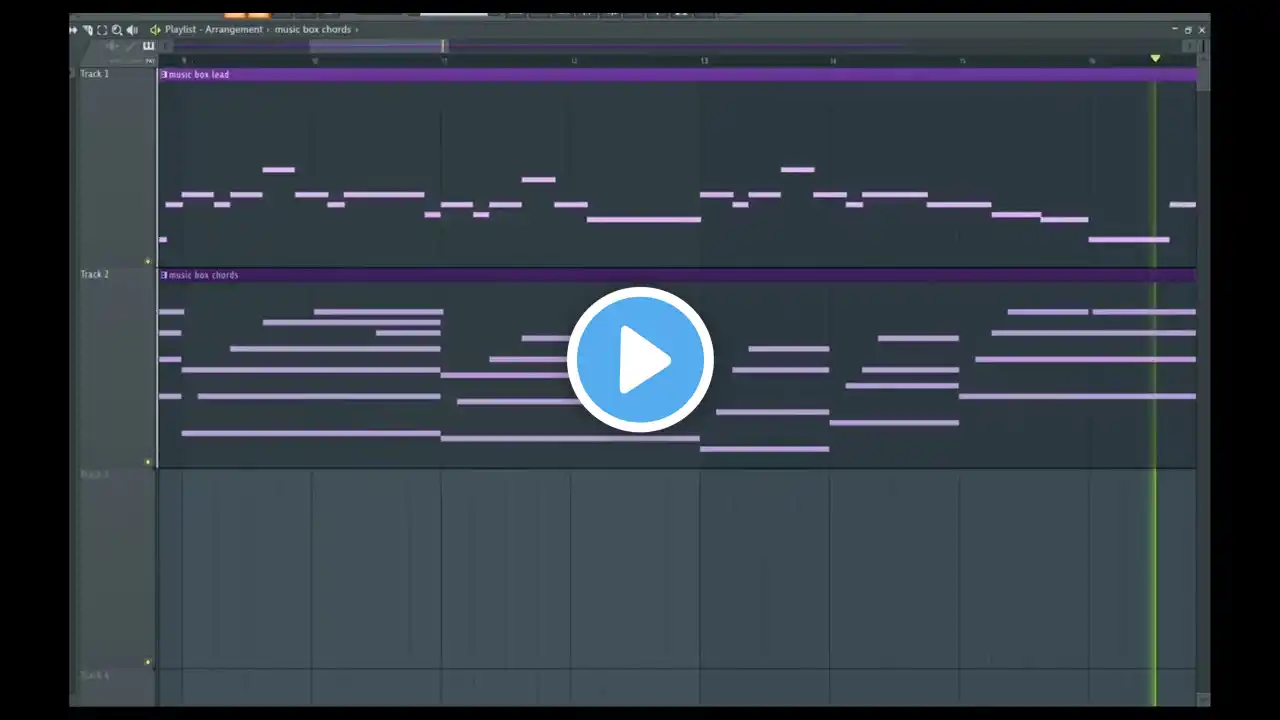Image resolution: width=1280 pixels, height=720 pixels.
Task: Close the Playlist window
Action: coord(1202,30)
